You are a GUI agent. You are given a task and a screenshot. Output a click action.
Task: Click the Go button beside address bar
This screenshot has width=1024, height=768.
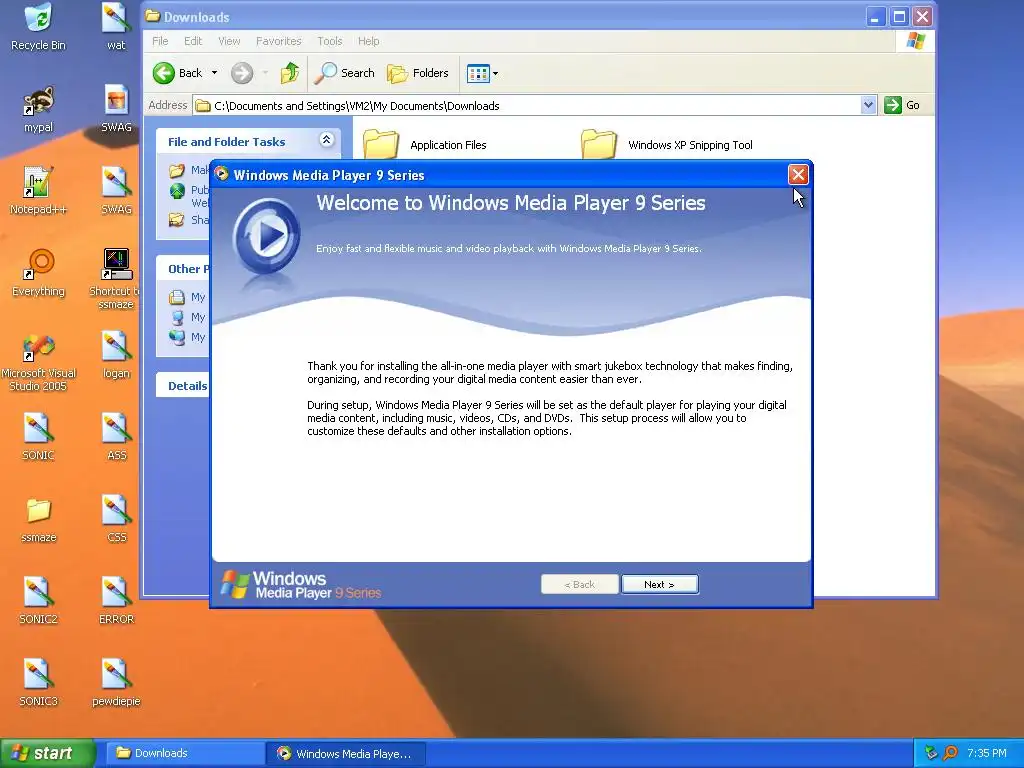pos(902,105)
